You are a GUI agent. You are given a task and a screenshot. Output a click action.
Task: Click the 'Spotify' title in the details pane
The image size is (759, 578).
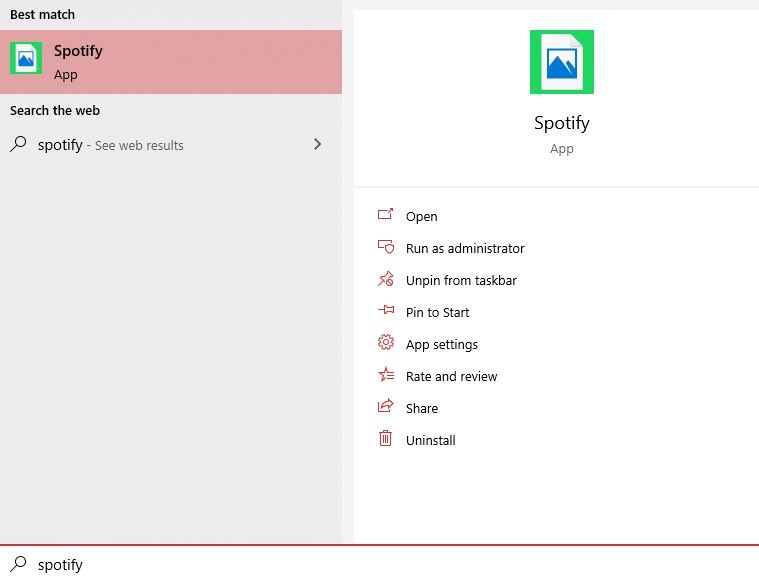[562, 123]
